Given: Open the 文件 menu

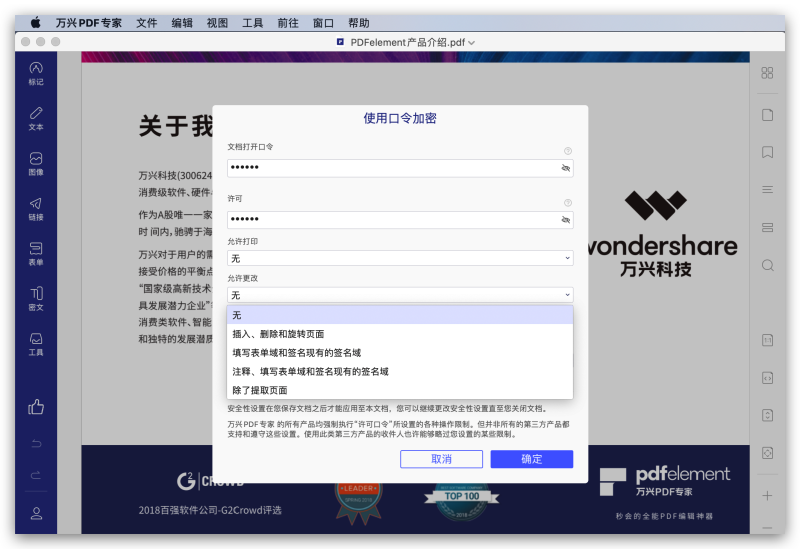Looking at the screenshot, I should pos(146,23).
